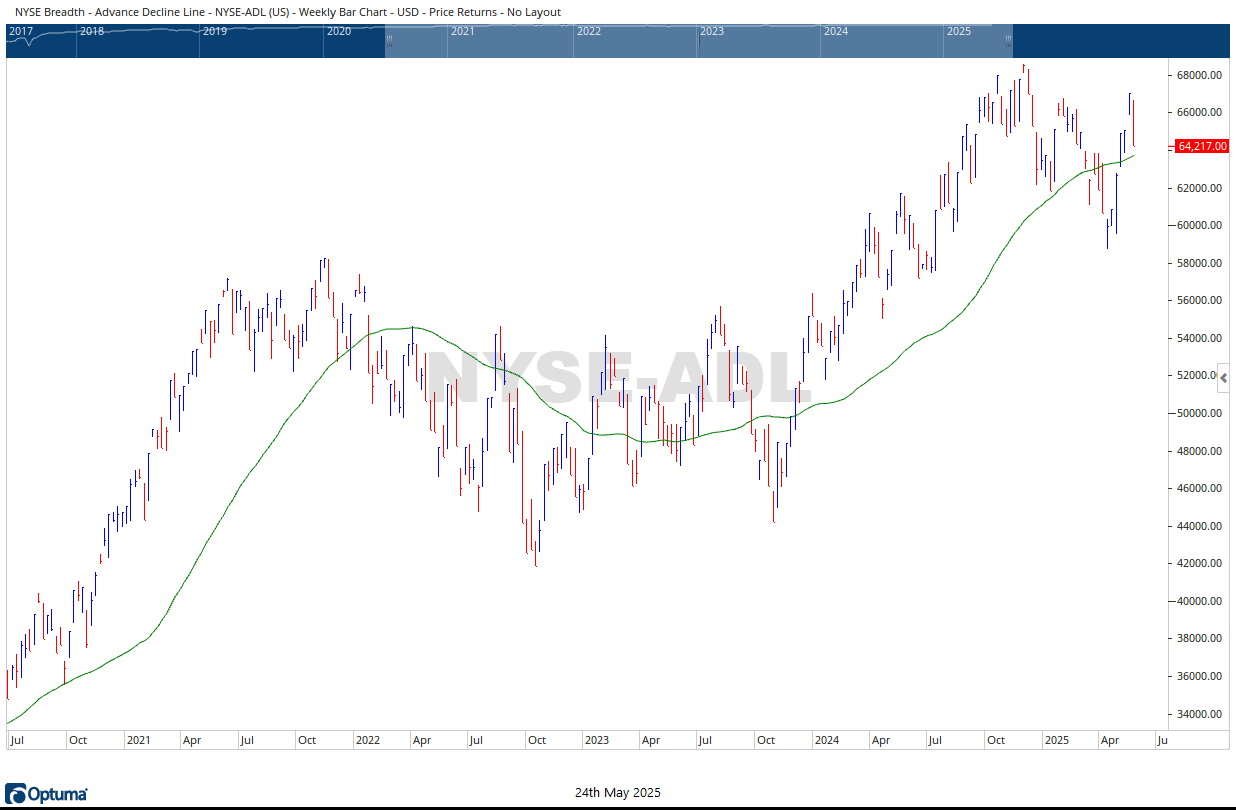Click the 24th May 2025 date label
This screenshot has height=810, width=1236.
click(617, 793)
